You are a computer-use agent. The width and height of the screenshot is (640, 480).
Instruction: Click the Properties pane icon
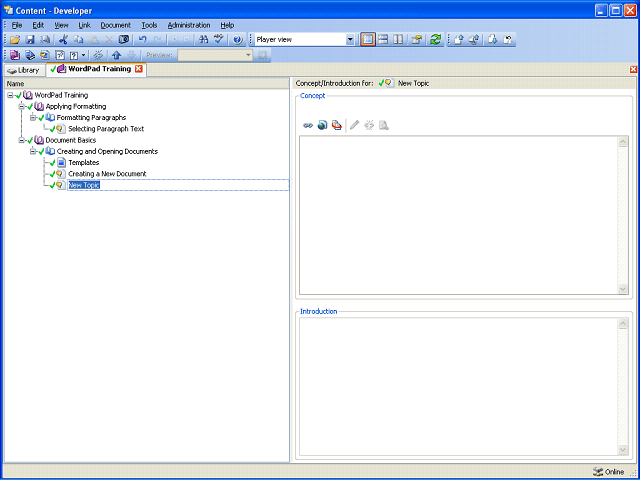click(x=416, y=40)
